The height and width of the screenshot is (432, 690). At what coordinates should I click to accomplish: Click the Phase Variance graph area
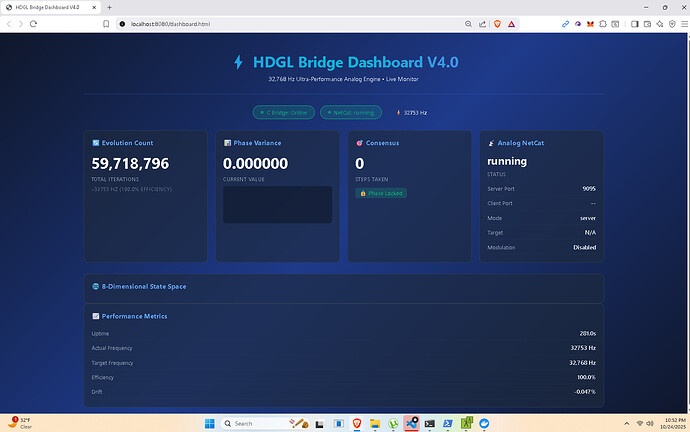tap(277, 205)
